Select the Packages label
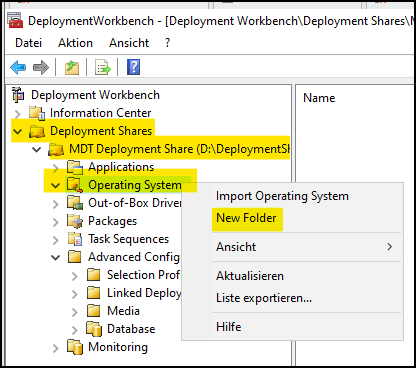 (112, 221)
